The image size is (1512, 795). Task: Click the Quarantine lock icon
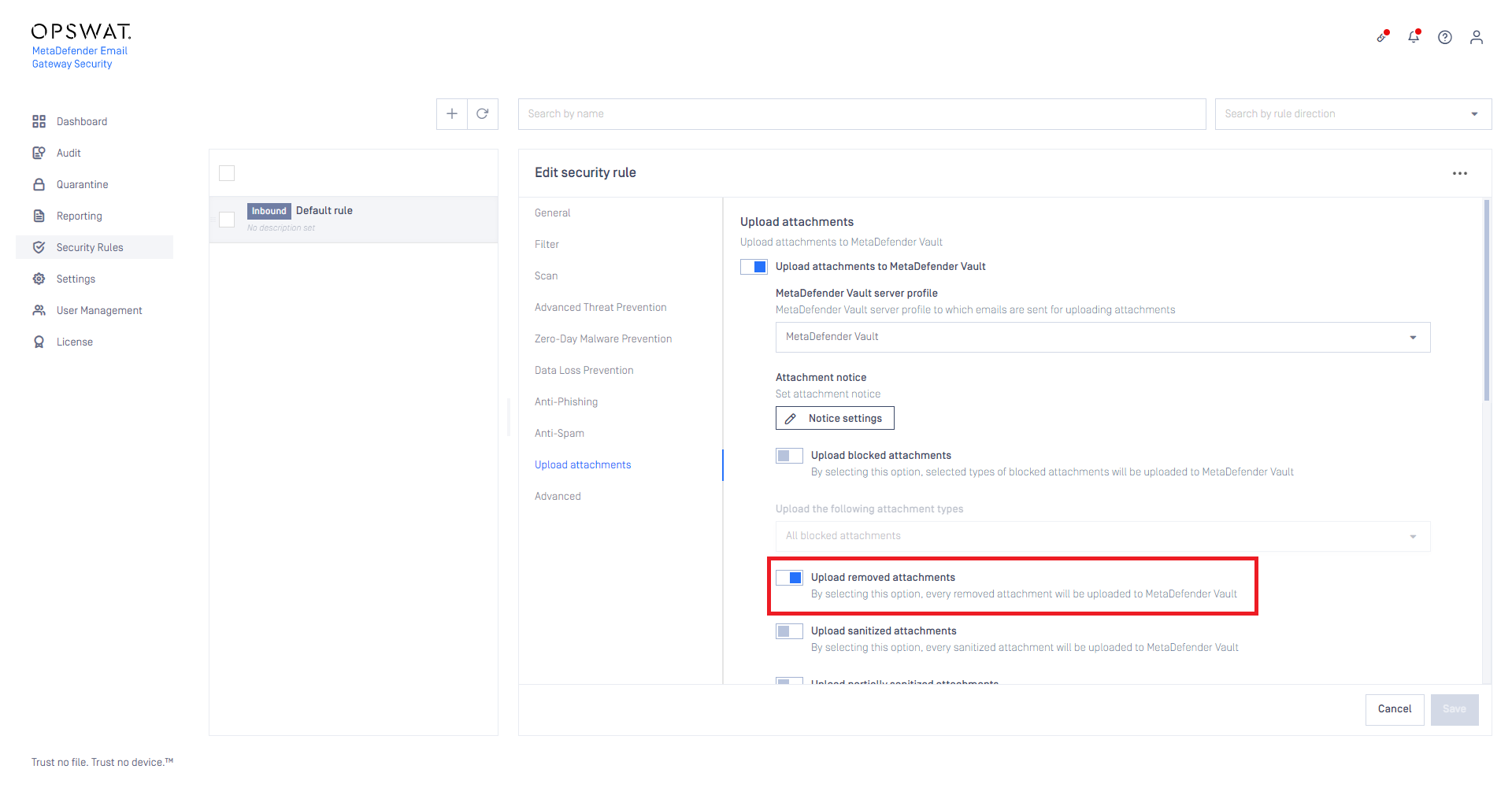pos(39,184)
